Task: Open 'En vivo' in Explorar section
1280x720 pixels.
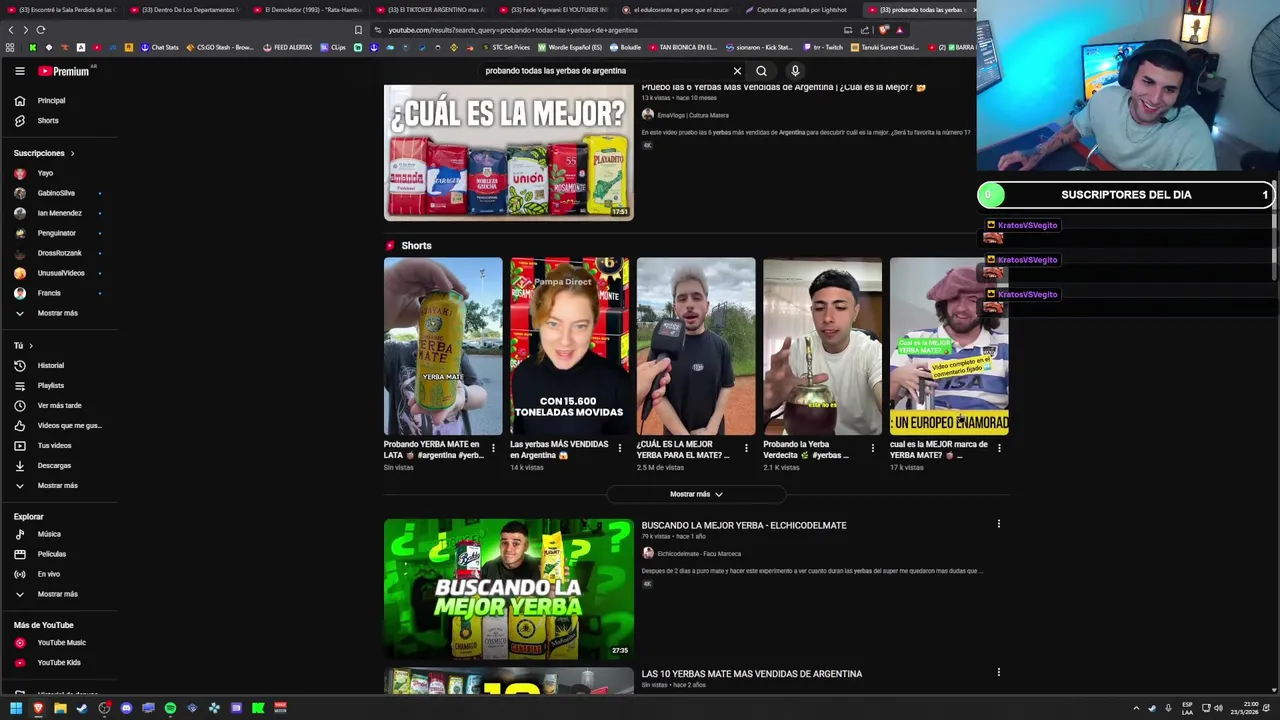Action: coord(49,574)
